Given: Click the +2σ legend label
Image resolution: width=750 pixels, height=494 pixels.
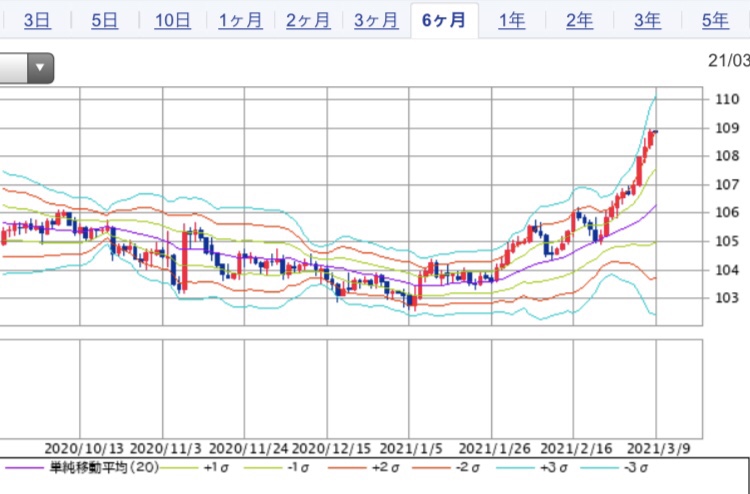Looking at the screenshot, I should click(x=386, y=467).
